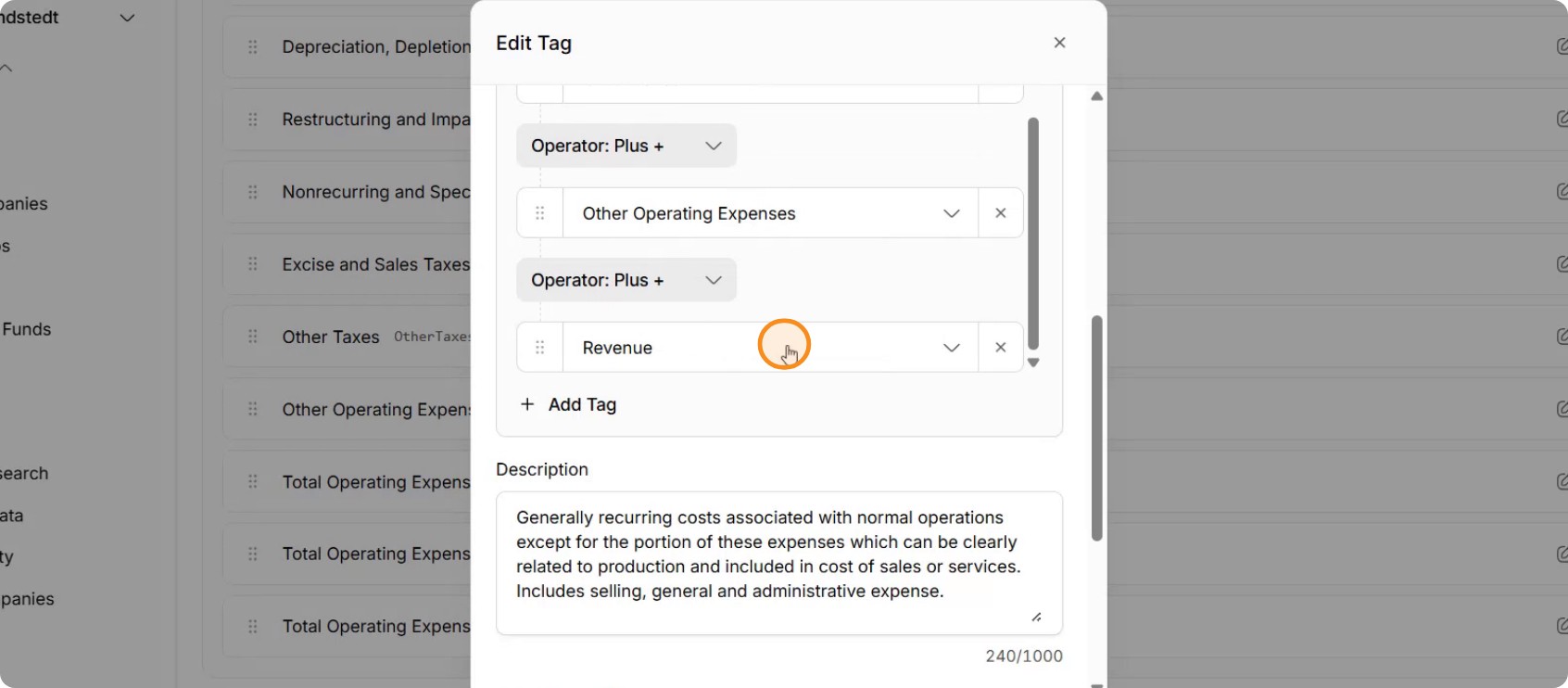Screen dimensions: 1568x688
Task: Select the Other Taxes row label
Action: pyautogui.click(x=331, y=337)
